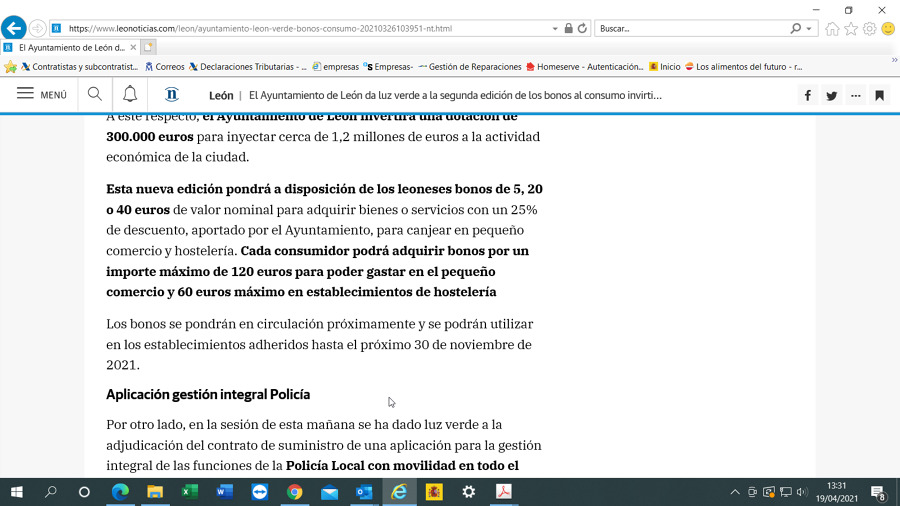Click the 'León' section link in header
Screen dimensions: 900x506
click(221, 96)
